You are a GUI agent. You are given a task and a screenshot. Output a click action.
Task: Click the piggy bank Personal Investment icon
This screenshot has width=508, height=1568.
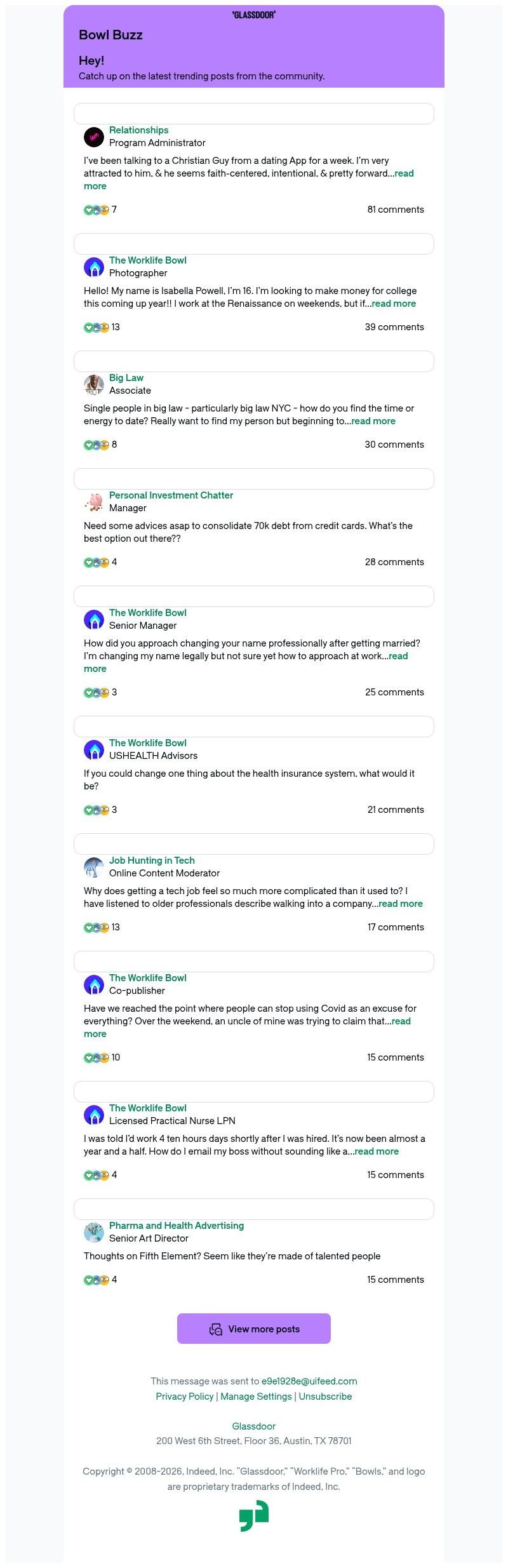click(94, 502)
